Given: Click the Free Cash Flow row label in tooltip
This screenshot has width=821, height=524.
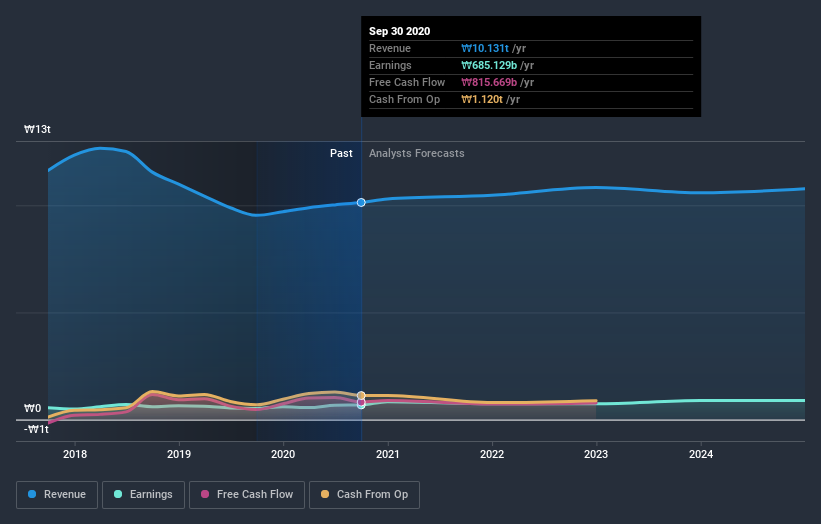Looking at the screenshot, I should [x=407, y=82].
